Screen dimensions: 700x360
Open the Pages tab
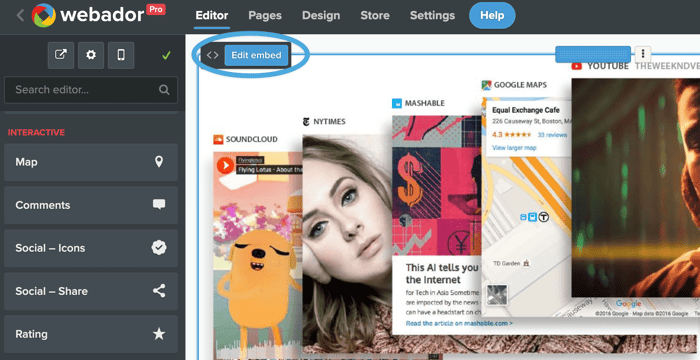(x=265, y=15)
